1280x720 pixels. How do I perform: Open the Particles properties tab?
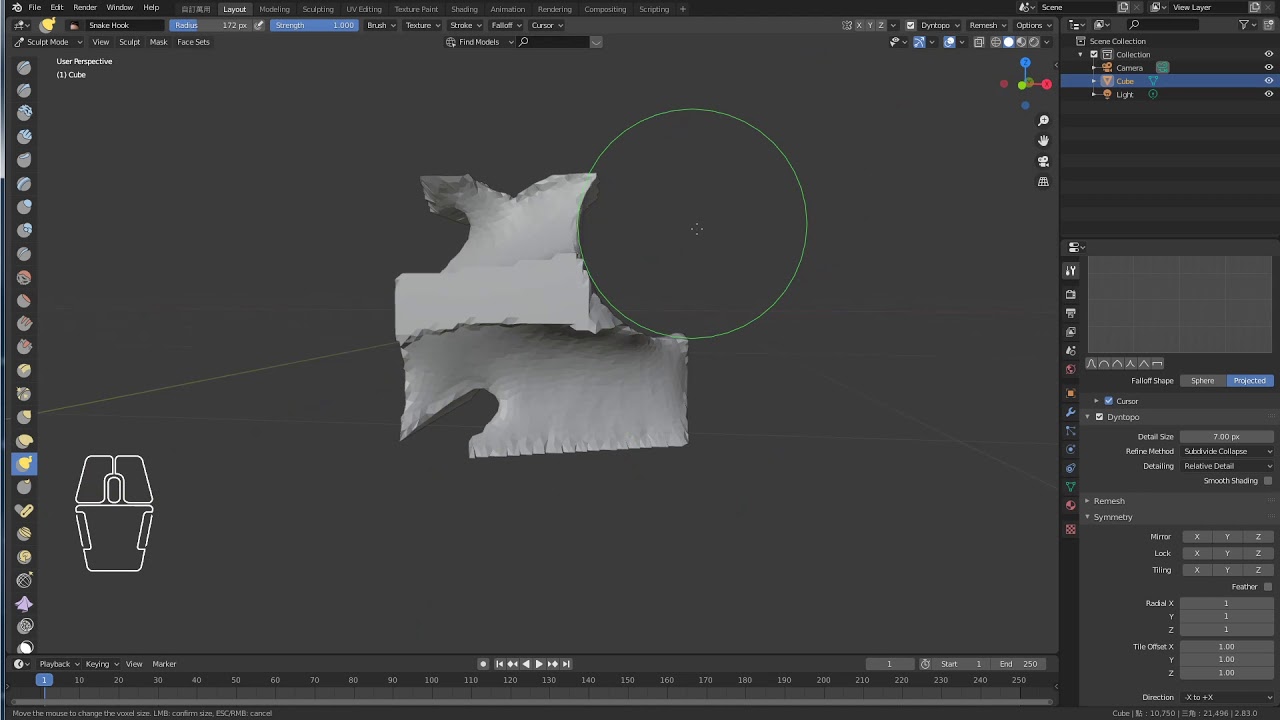pyautogui.click(x=1070, y=431)
